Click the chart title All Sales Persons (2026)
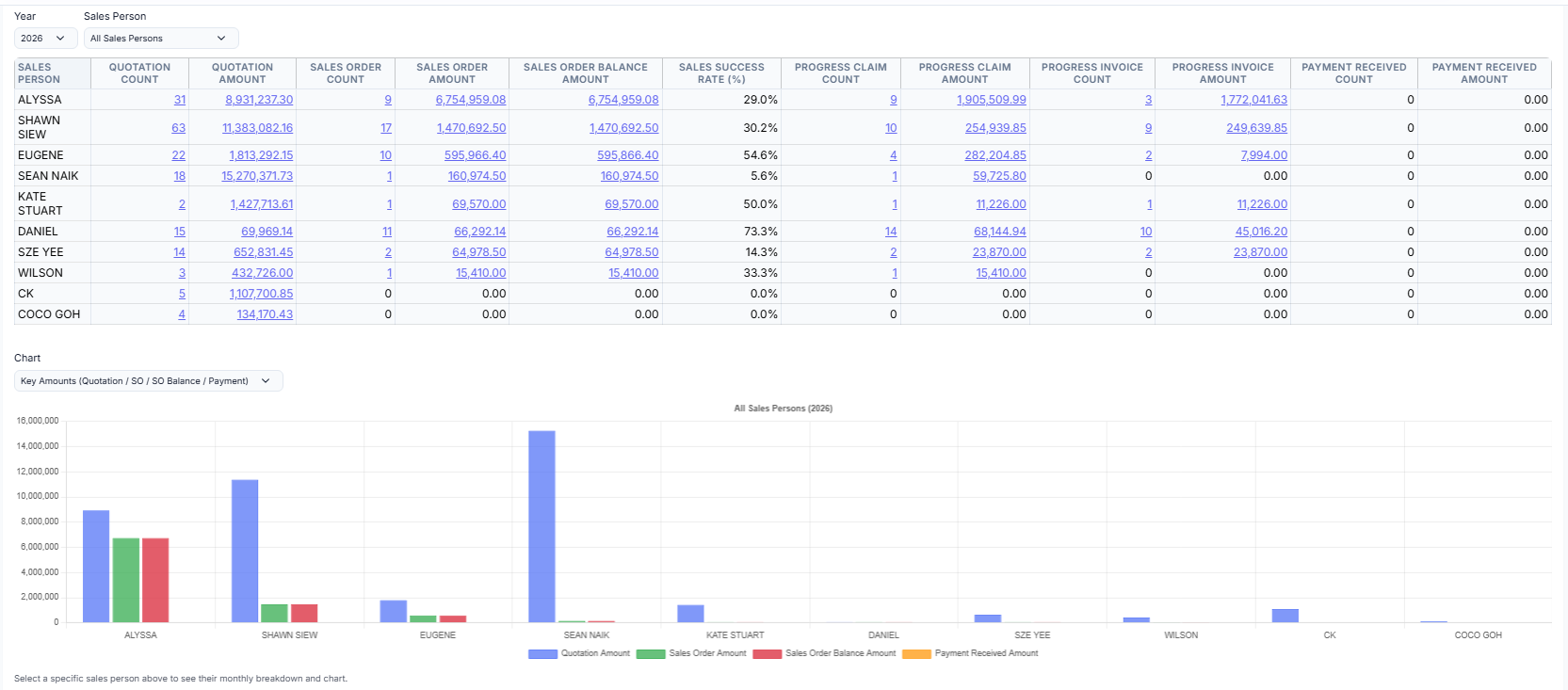The height and width of the screenshot is (690, 1568). (784, 409)
